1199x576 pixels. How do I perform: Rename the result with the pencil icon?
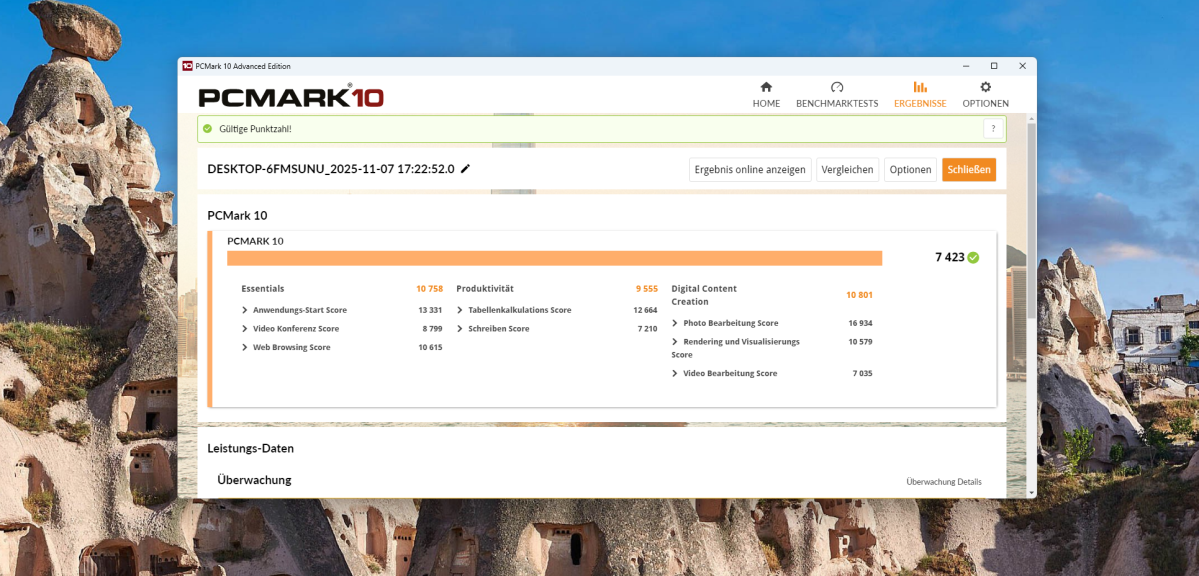pyautogui.click(x=464, y=169)
